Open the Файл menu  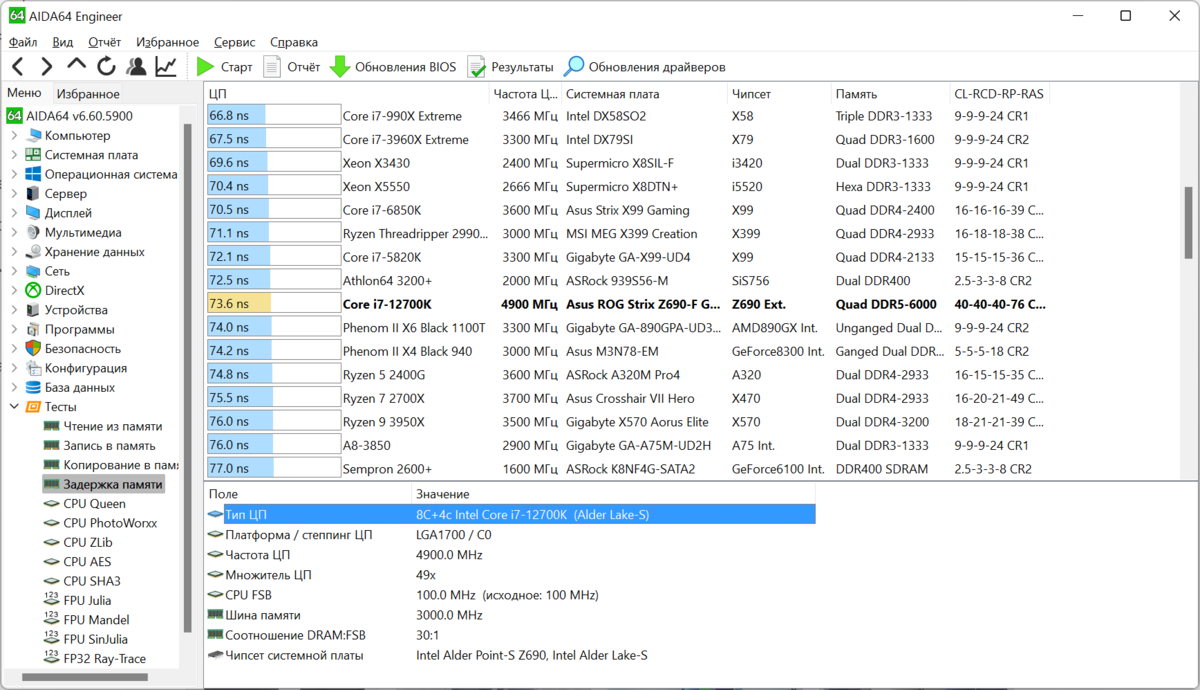coord(23,42)
